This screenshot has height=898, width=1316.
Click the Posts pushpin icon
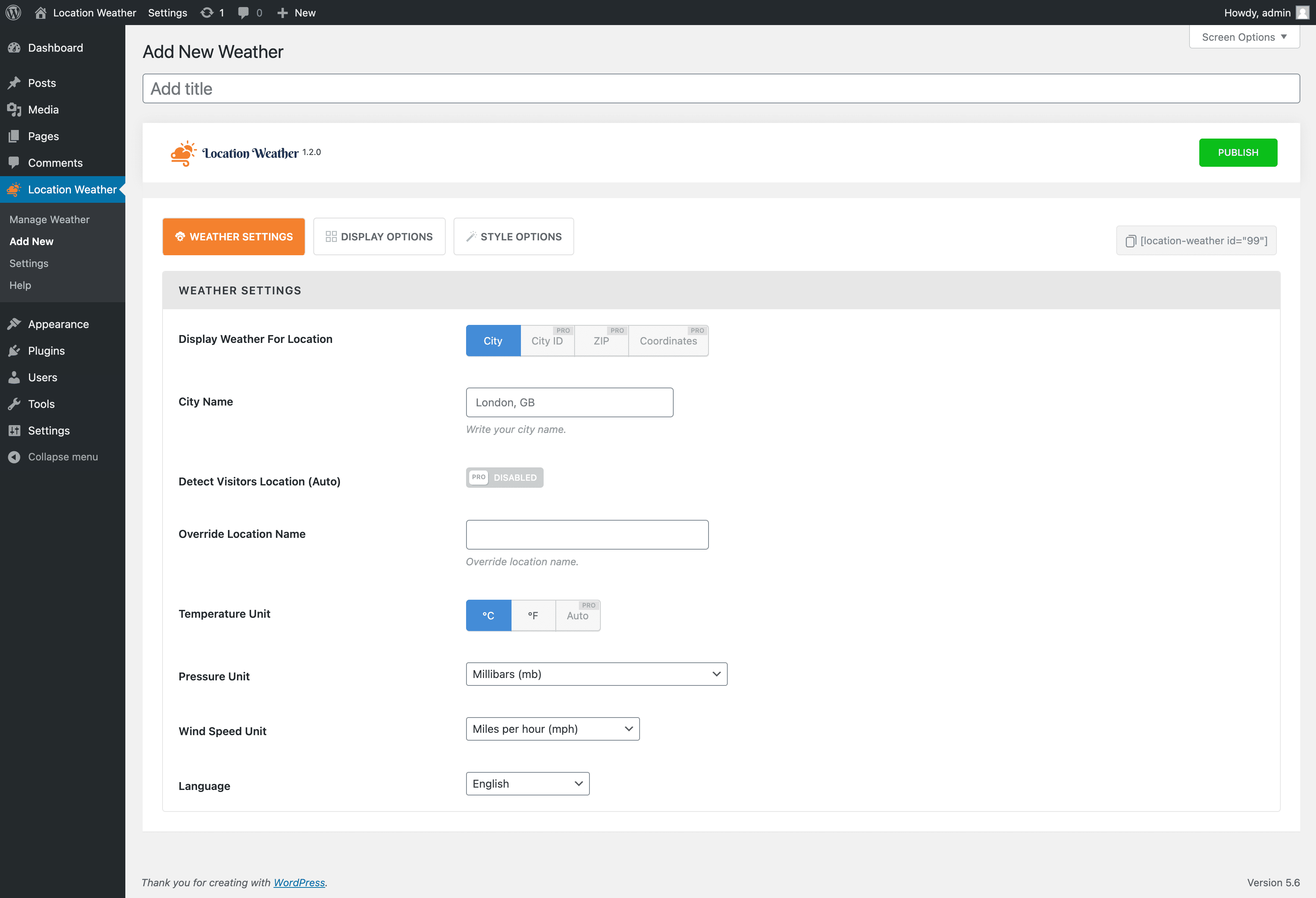pyautogui.click(x=14, y=83)
